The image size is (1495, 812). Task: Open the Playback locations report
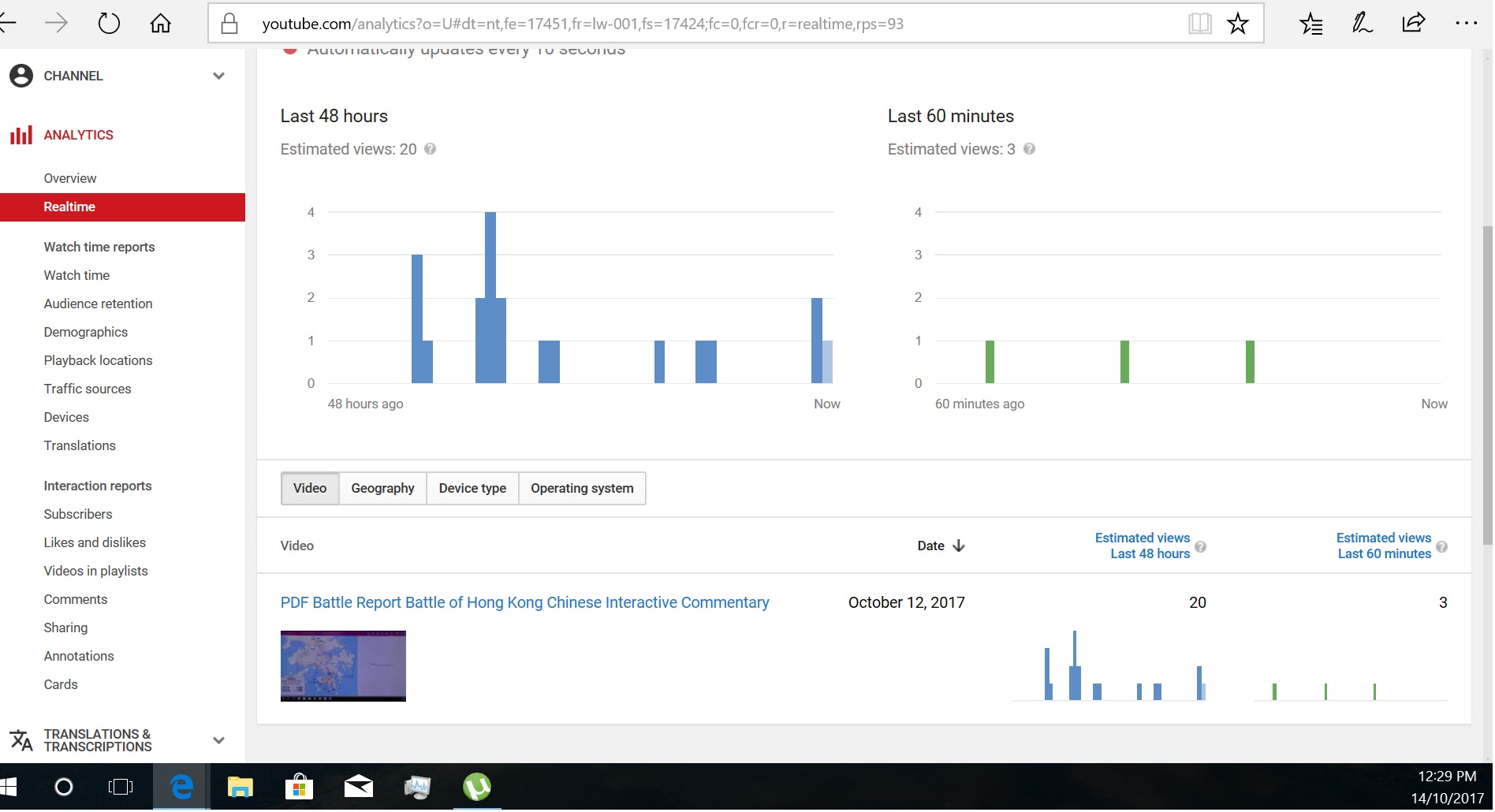98,360
